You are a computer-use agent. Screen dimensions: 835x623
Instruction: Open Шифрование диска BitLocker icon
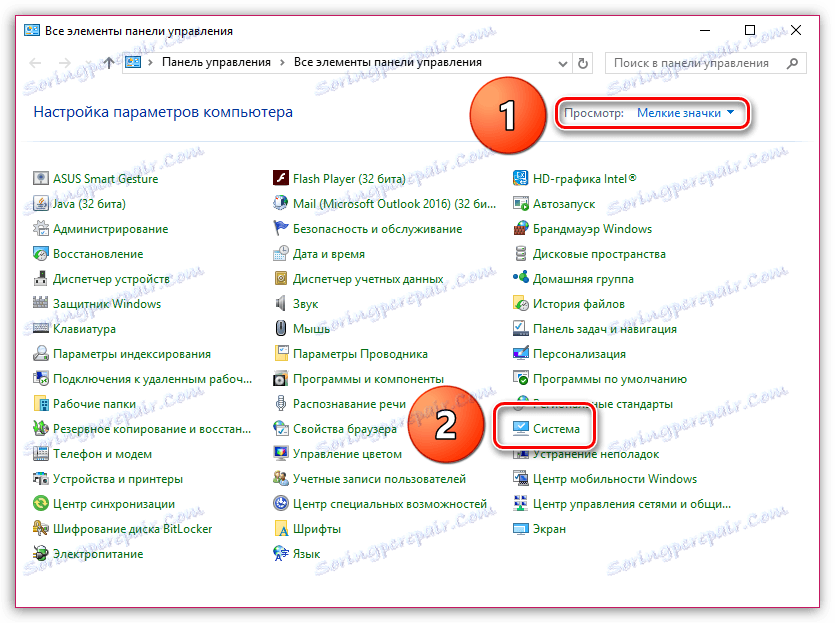40,529
